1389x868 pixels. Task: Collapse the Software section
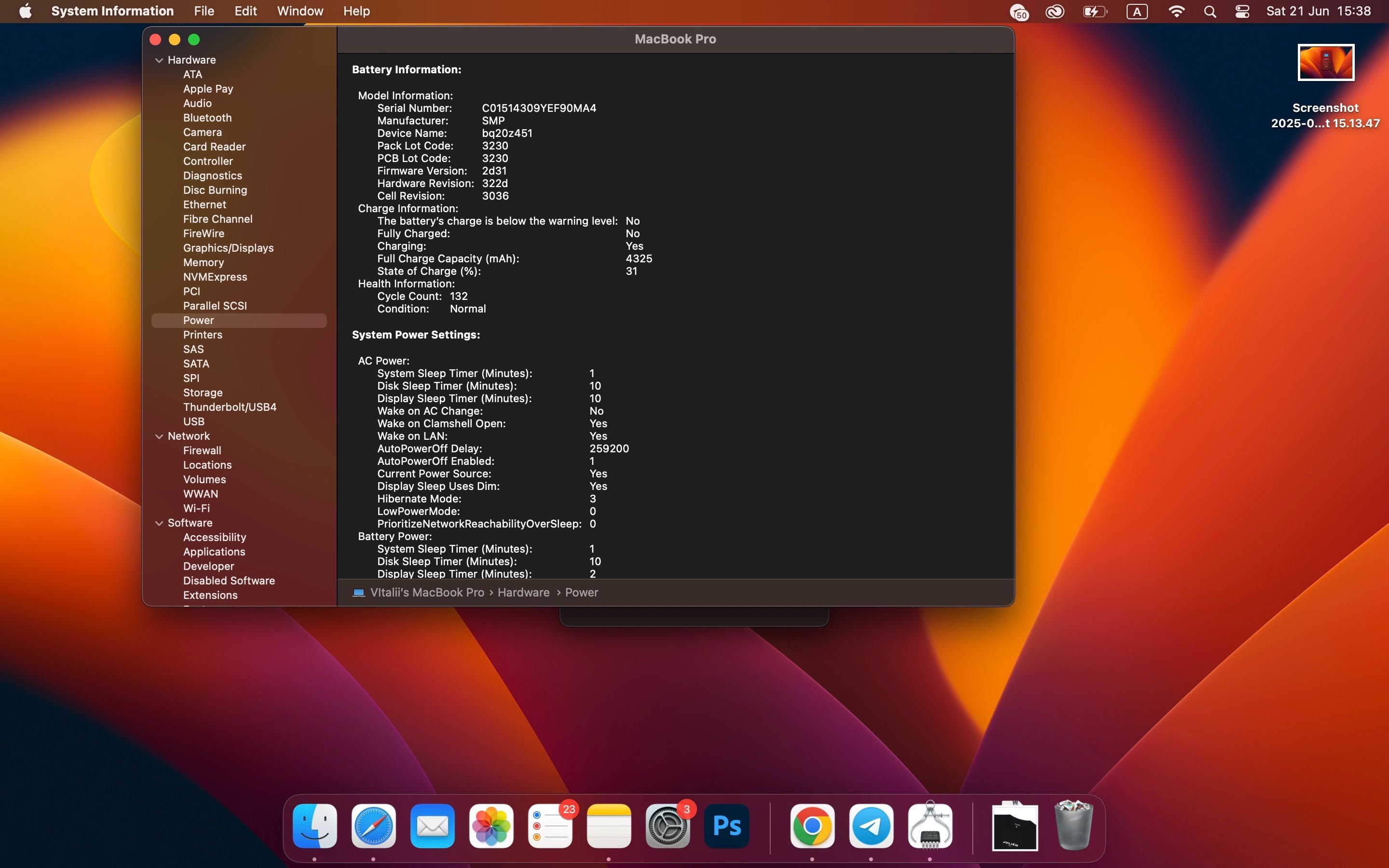[x=159, y=523]
